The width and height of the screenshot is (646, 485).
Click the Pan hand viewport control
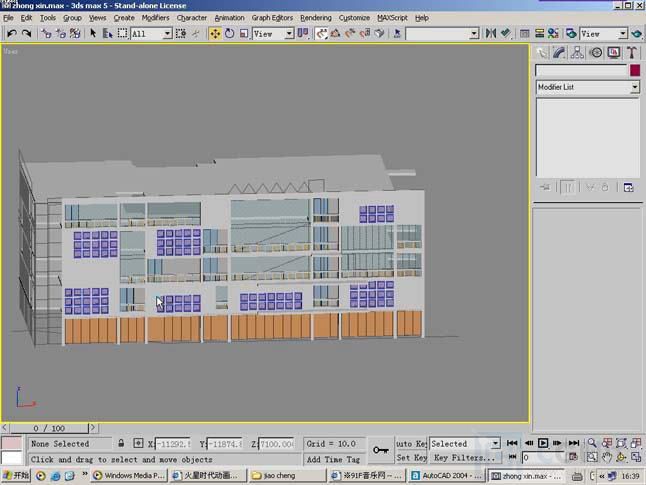click(607, 457)
